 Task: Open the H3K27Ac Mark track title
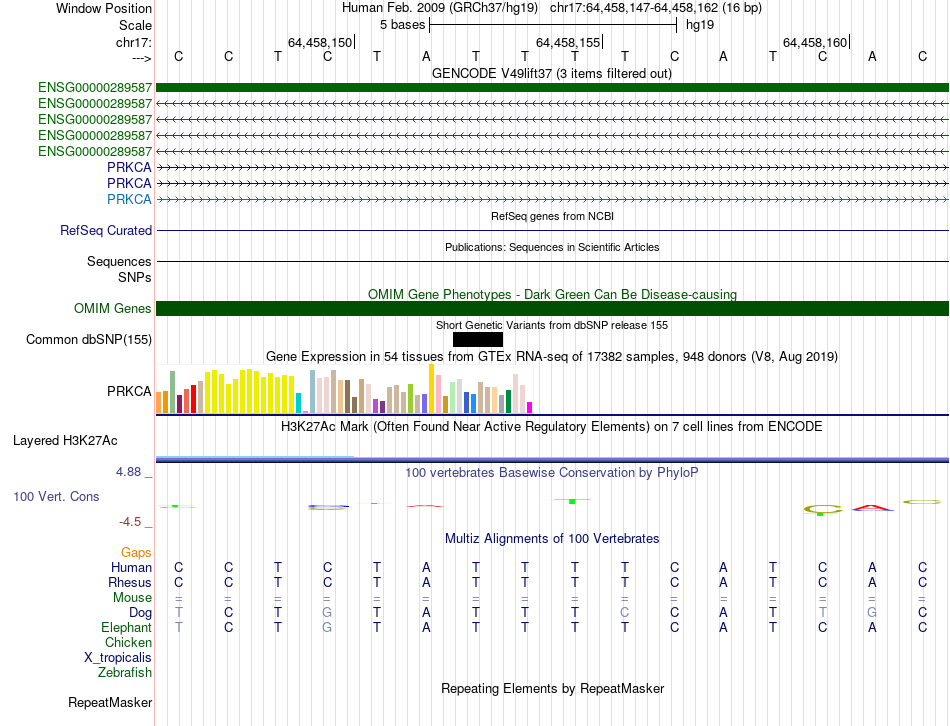(x=552, y=427)
